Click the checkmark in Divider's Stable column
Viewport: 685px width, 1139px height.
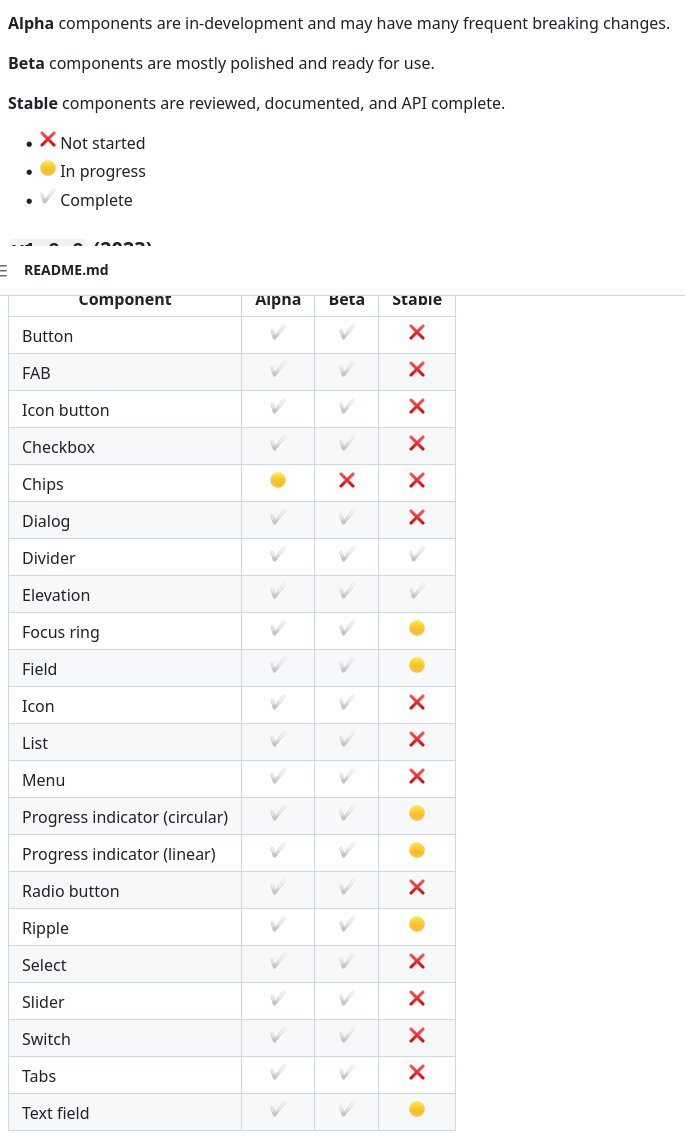[417, 554]
